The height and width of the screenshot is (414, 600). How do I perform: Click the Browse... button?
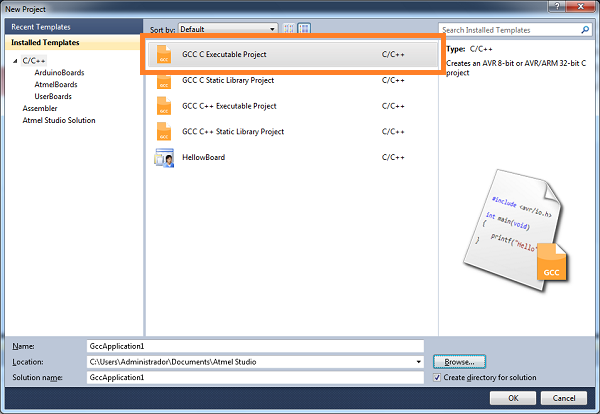pyautogui.click(x=460, y=362)
